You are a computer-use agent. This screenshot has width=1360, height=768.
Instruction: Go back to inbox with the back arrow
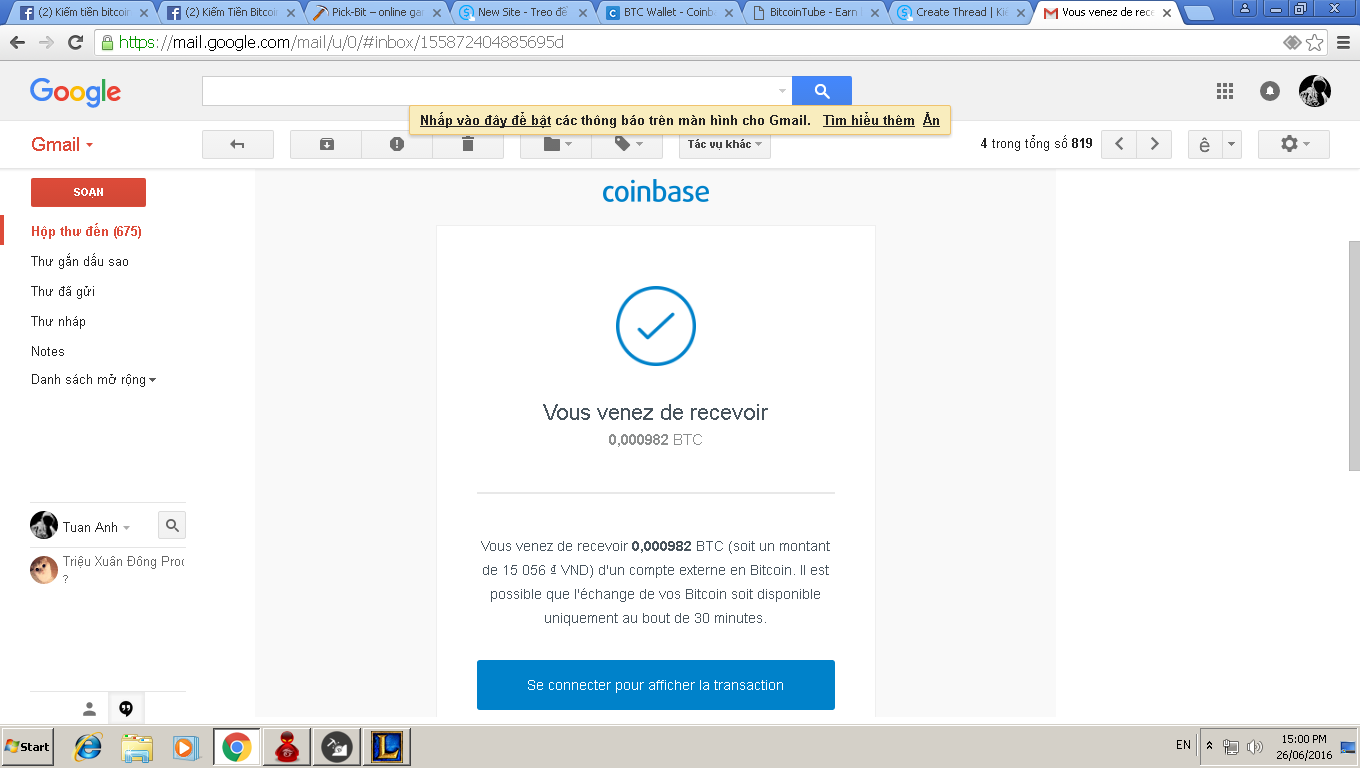click(x=237, y=144)
